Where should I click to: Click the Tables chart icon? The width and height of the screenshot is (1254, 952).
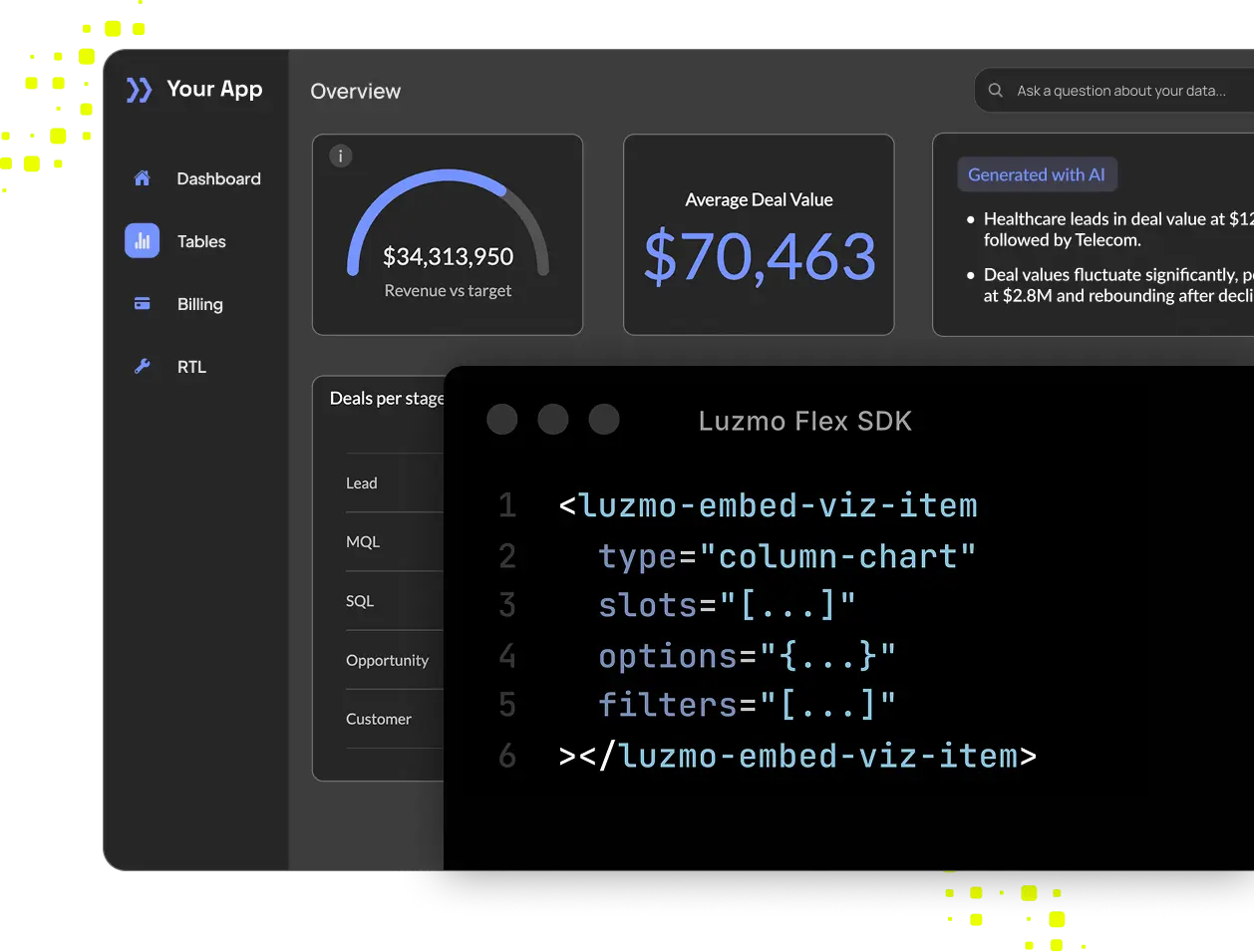(142, 240)
